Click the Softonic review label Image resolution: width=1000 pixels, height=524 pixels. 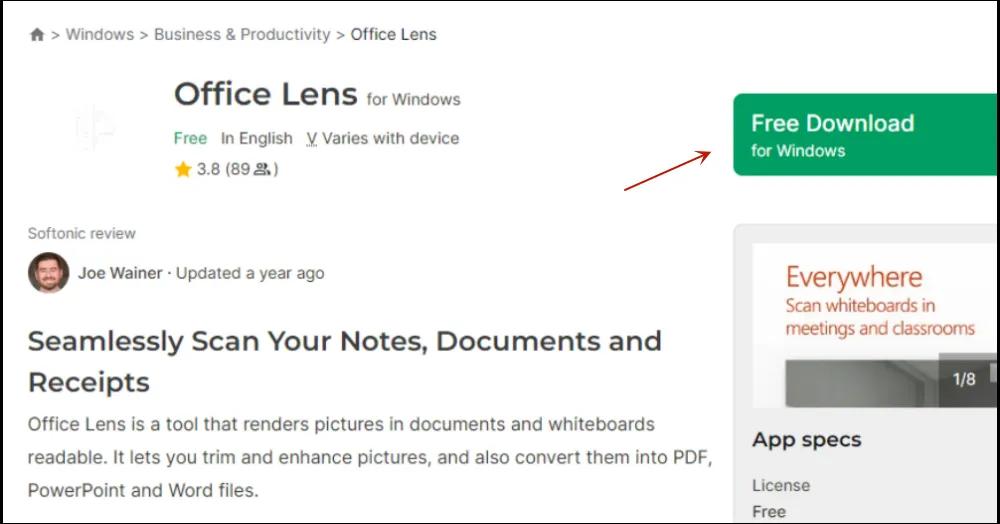coord(81,233)
